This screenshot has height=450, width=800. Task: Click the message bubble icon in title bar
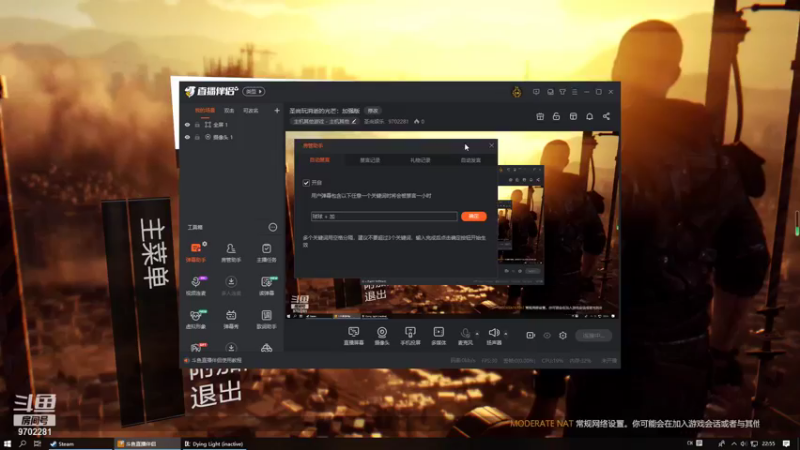(x=536, y=92)
